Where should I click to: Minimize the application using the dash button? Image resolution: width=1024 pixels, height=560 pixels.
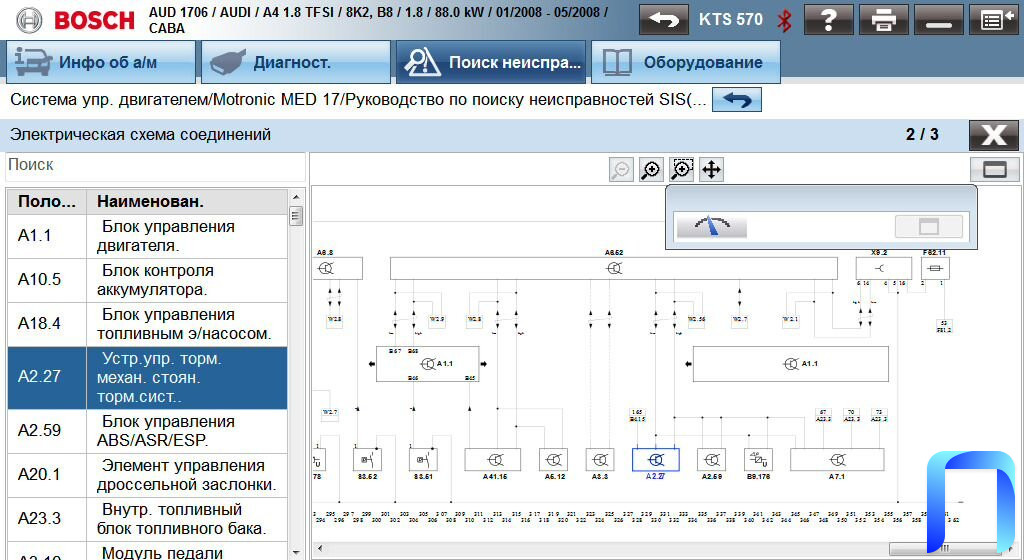click(x=938, y=20)
